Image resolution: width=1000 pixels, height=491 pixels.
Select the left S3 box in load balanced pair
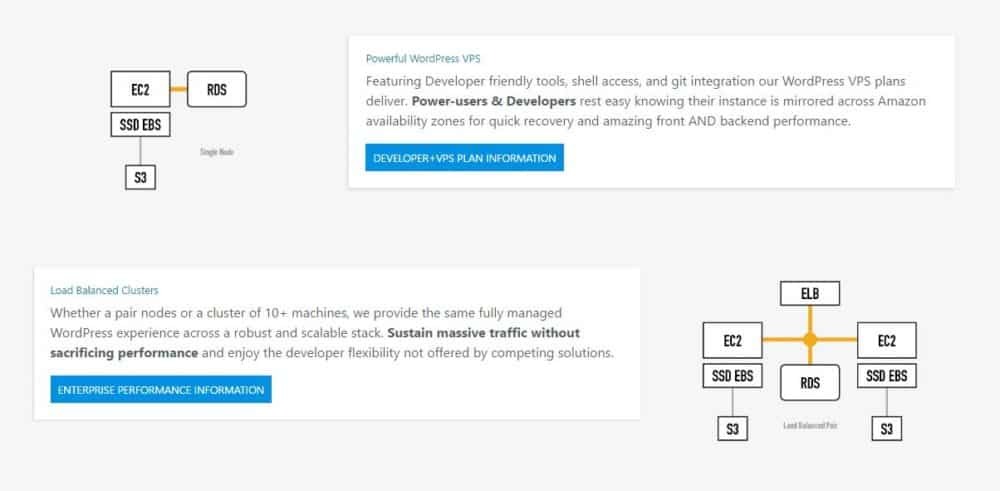pos(733,428)
